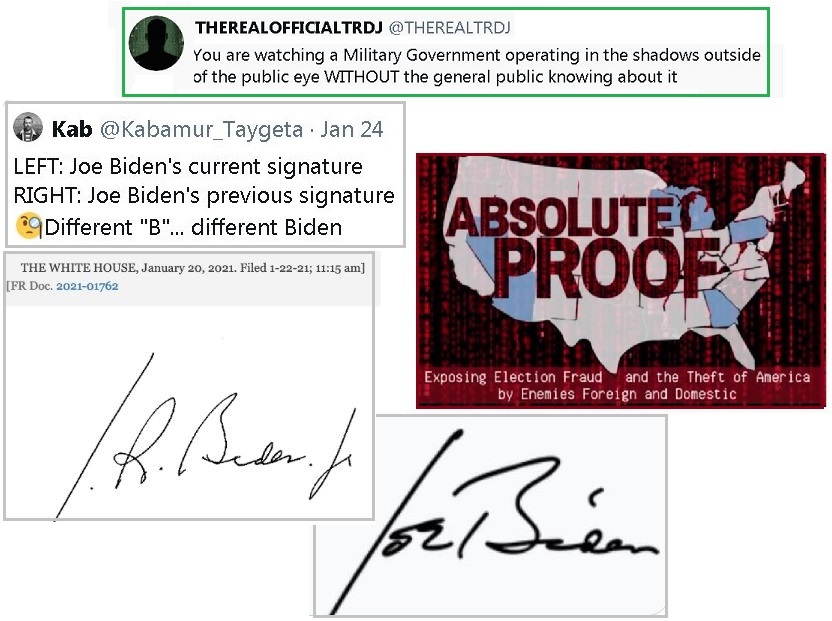The height and width of the screenshot is (621, 832).
Task: Open the Jan 24 tweet timestamp
Action: point(351,129)
